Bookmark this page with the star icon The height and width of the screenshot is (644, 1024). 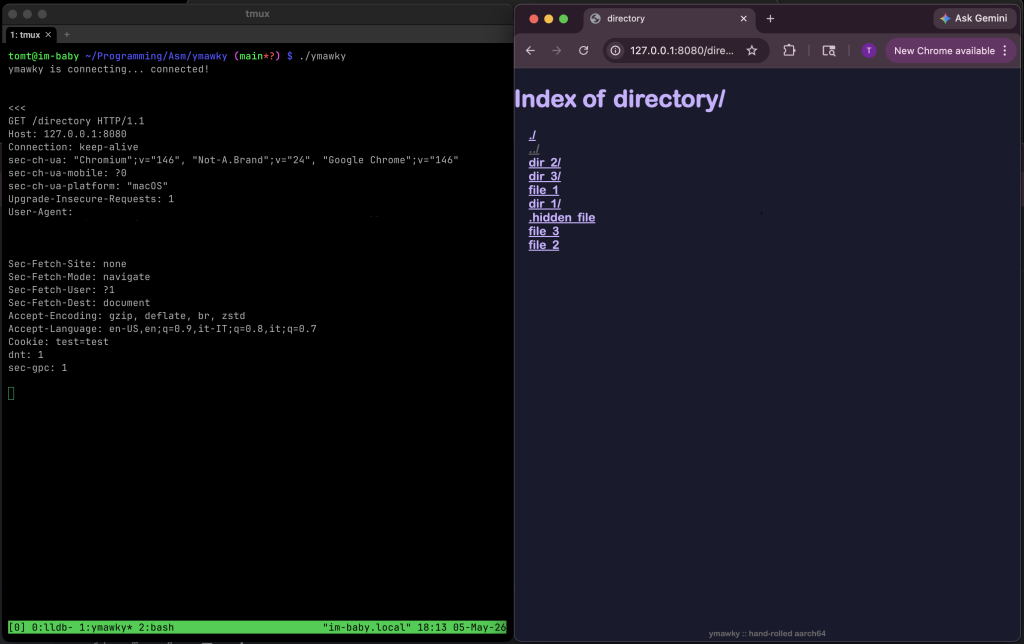pyautogui.click(x=752, y=51)
